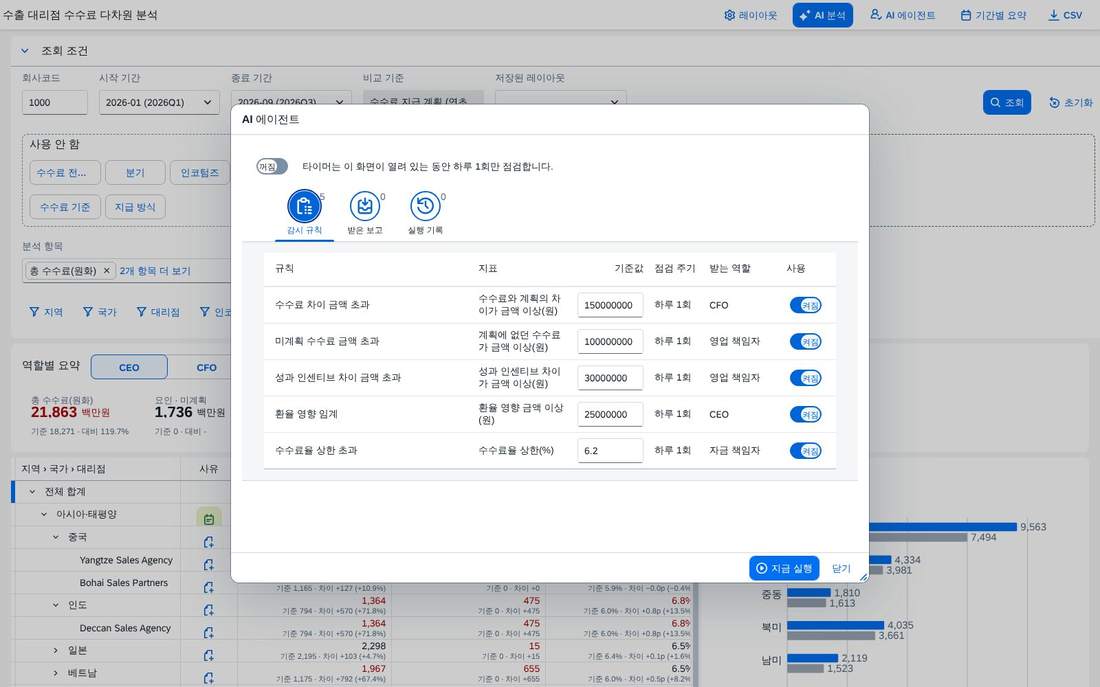Disable the 수수료 차이 금액 초과 rule
This screenshot has width=1100, height=687.
(805, 305)
